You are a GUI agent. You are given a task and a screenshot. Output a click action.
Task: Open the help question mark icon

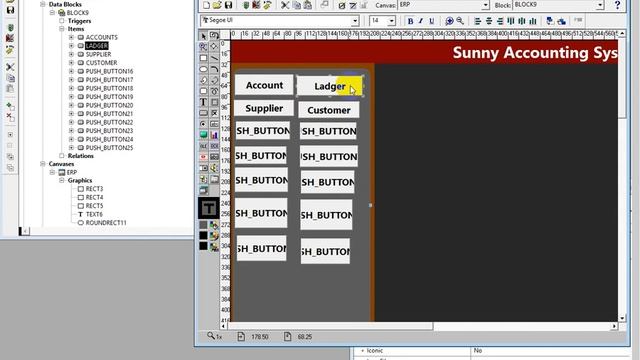(617, 5)
